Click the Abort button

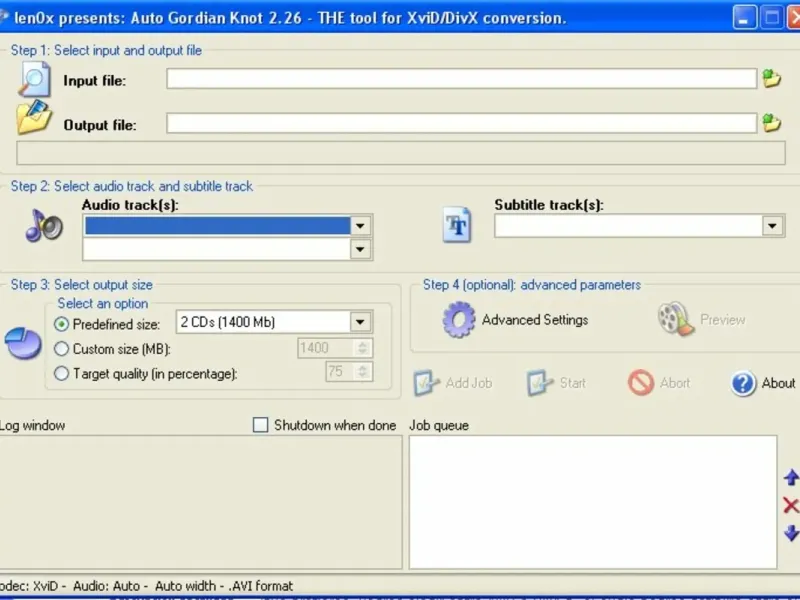pyautogui.click(x=659, y=383)
